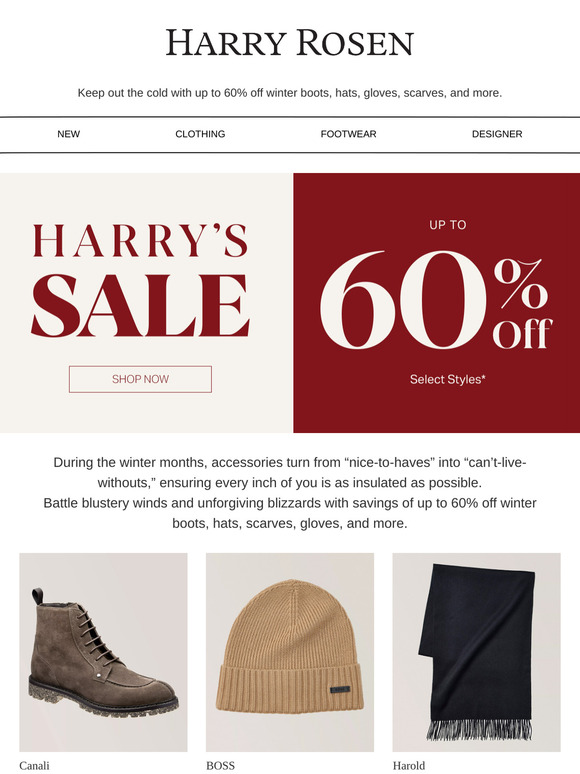Image resolution: width=580 pixels, height=774 pixels.
Task: Open the Harold product name link
Action: [x=409, y=766]
